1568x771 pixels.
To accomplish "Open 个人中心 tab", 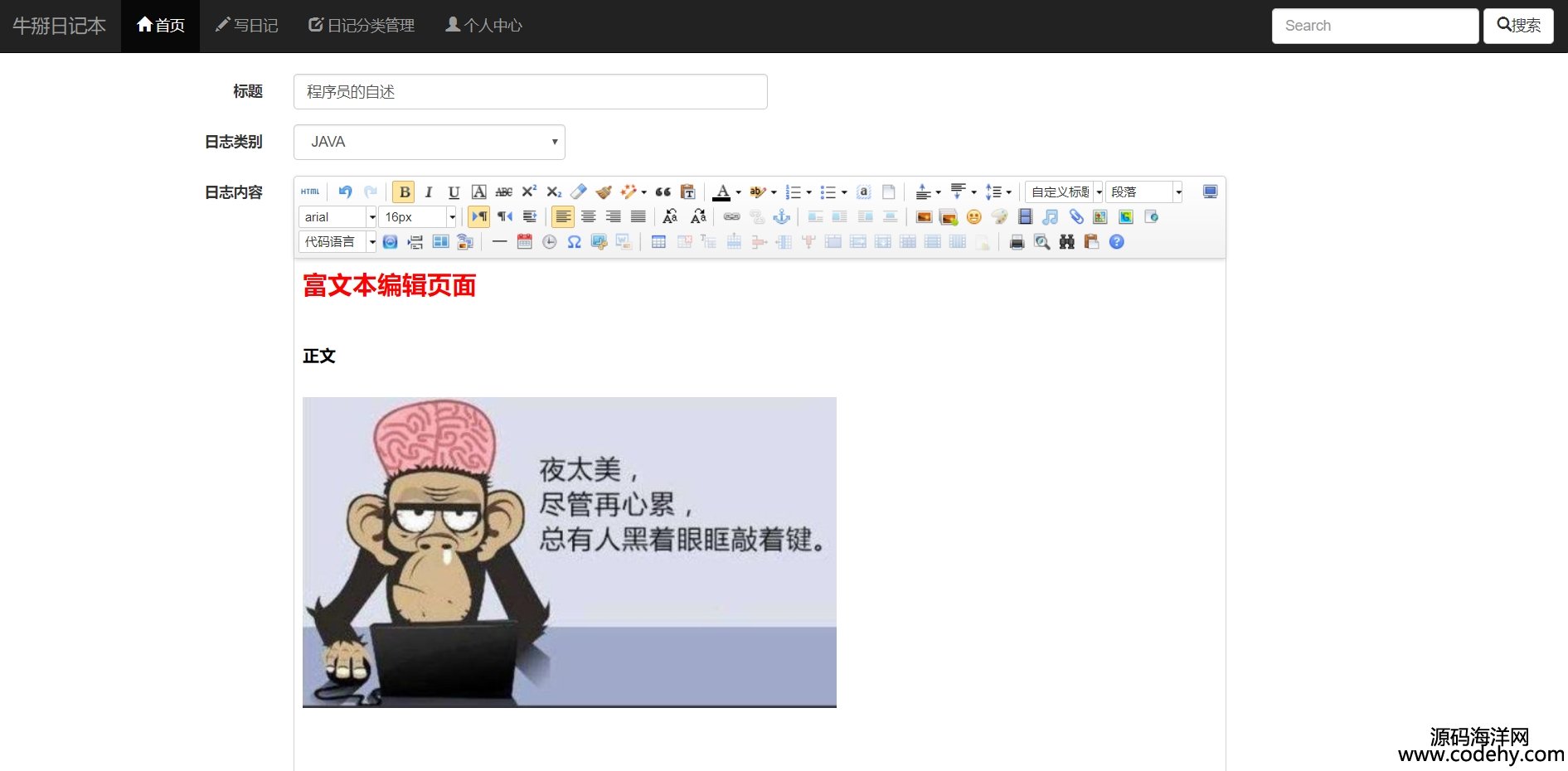I will pos(483,26).
